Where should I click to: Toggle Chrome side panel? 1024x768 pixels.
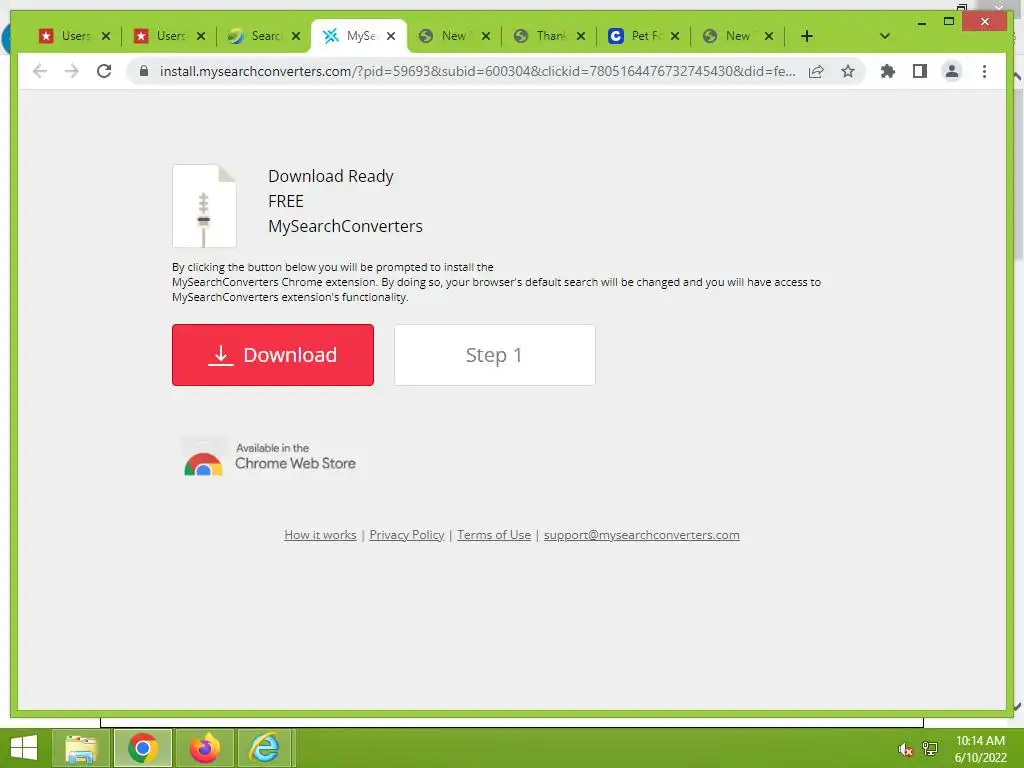pos(920,71)
